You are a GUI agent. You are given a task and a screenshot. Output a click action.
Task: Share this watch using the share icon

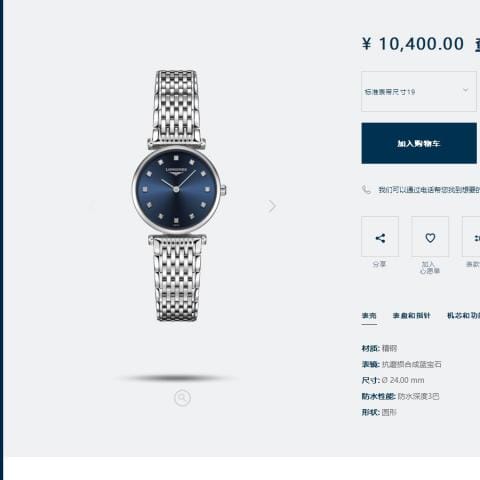(x=380, y=237)
